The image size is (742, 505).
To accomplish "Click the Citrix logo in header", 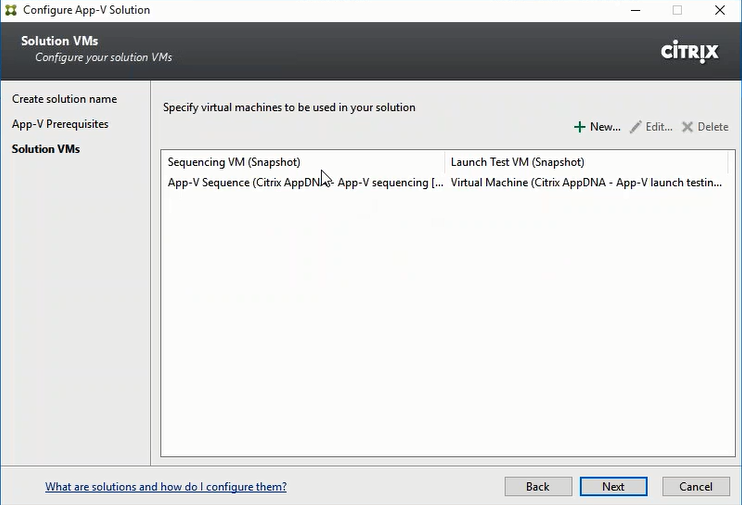I will (689, 51).
